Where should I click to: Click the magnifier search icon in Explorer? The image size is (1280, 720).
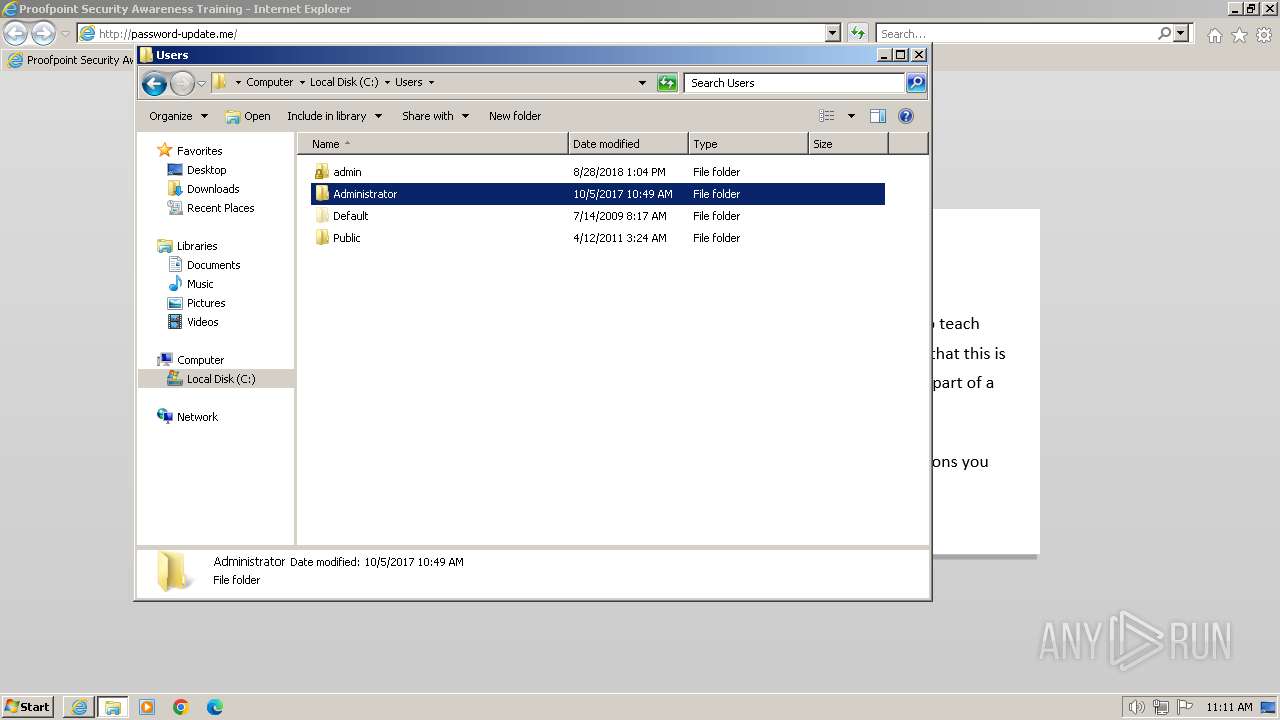[916, 83]
